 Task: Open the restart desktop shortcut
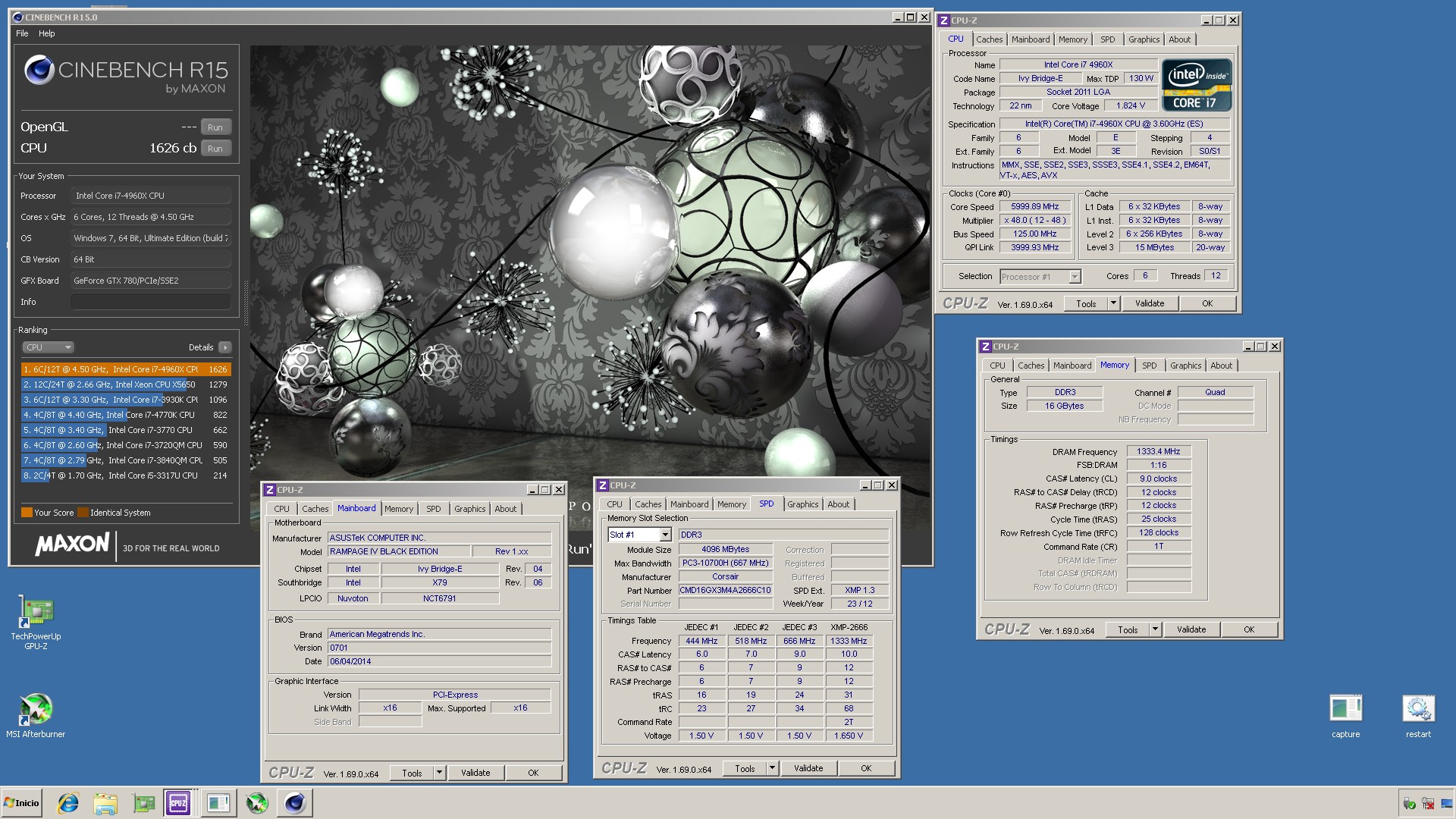(1418, 715)
